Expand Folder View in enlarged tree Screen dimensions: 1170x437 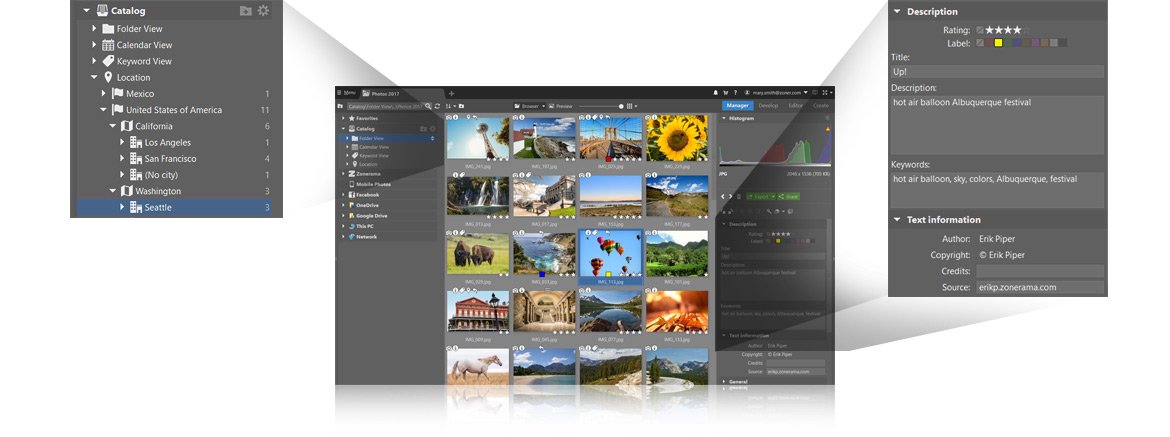pos(95,28)
